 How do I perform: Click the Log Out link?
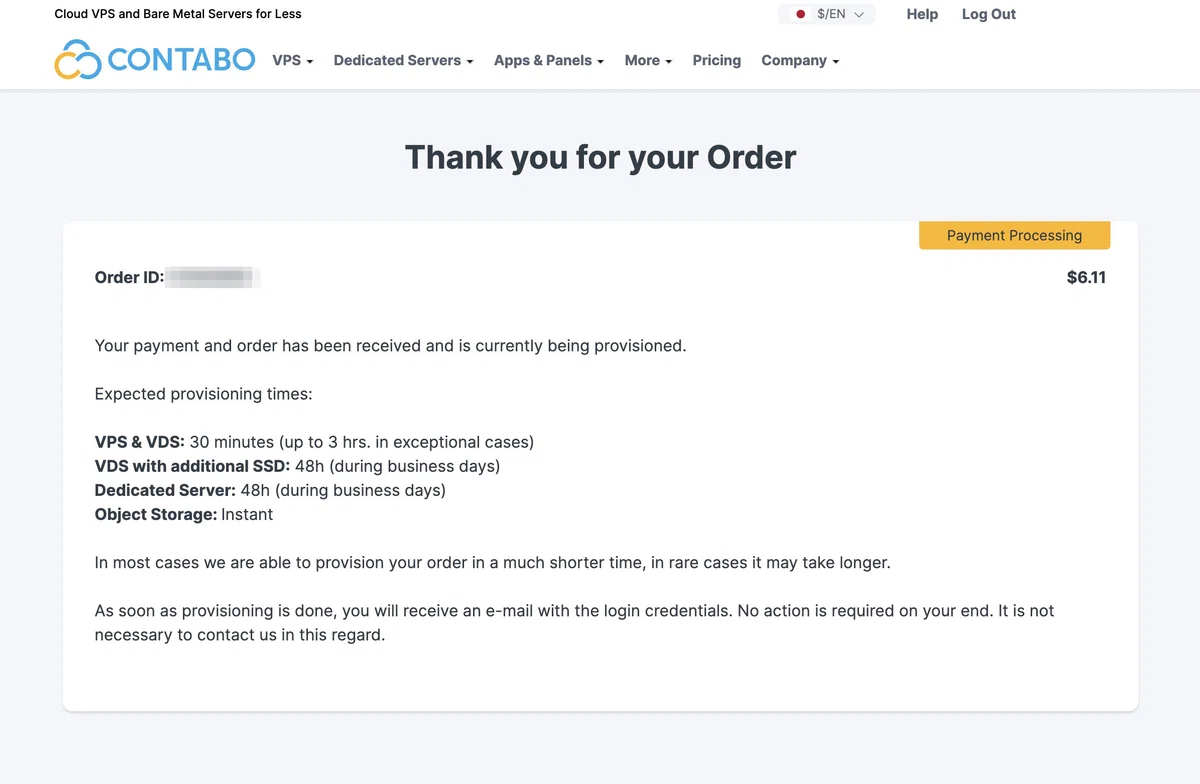[x=989, y=14]
